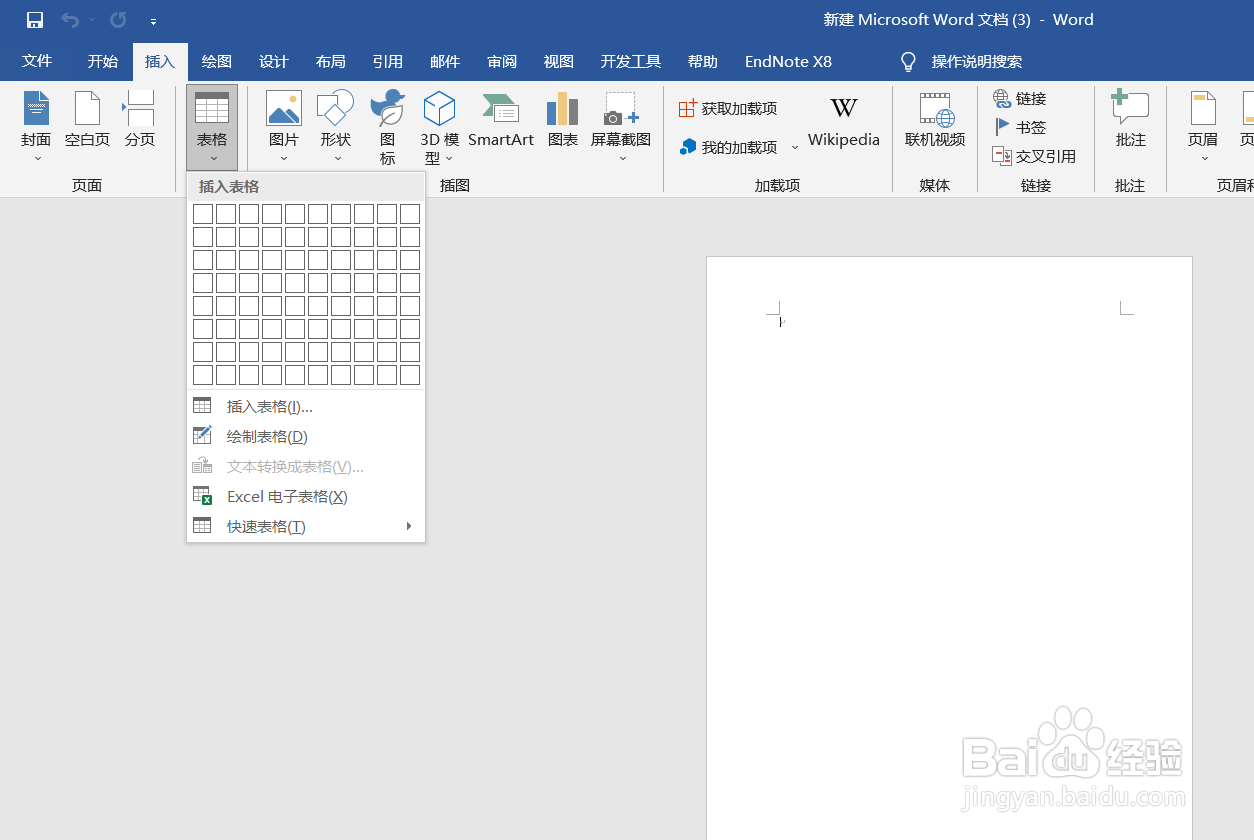Open the 快速表格 submenu
Viewport: 1254px width, 840px height.
click(x=265, y=525)
